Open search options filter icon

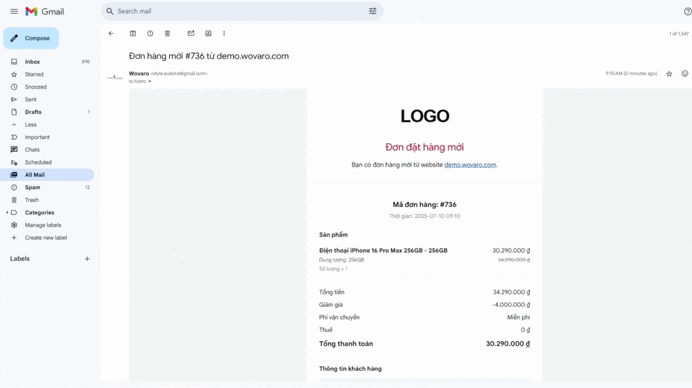[x=372, y=11]
